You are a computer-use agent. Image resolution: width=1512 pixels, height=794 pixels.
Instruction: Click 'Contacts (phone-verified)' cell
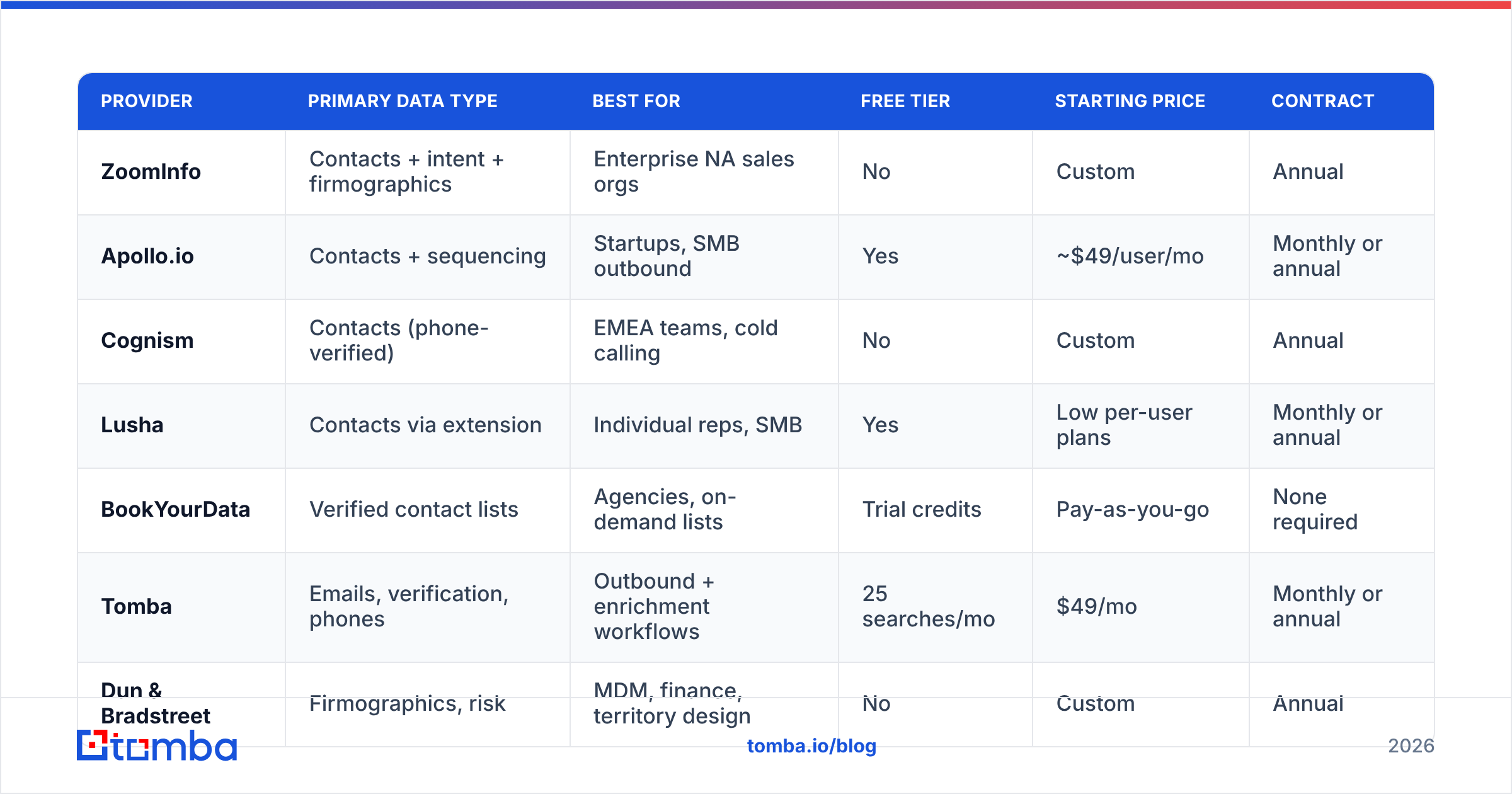428,341
